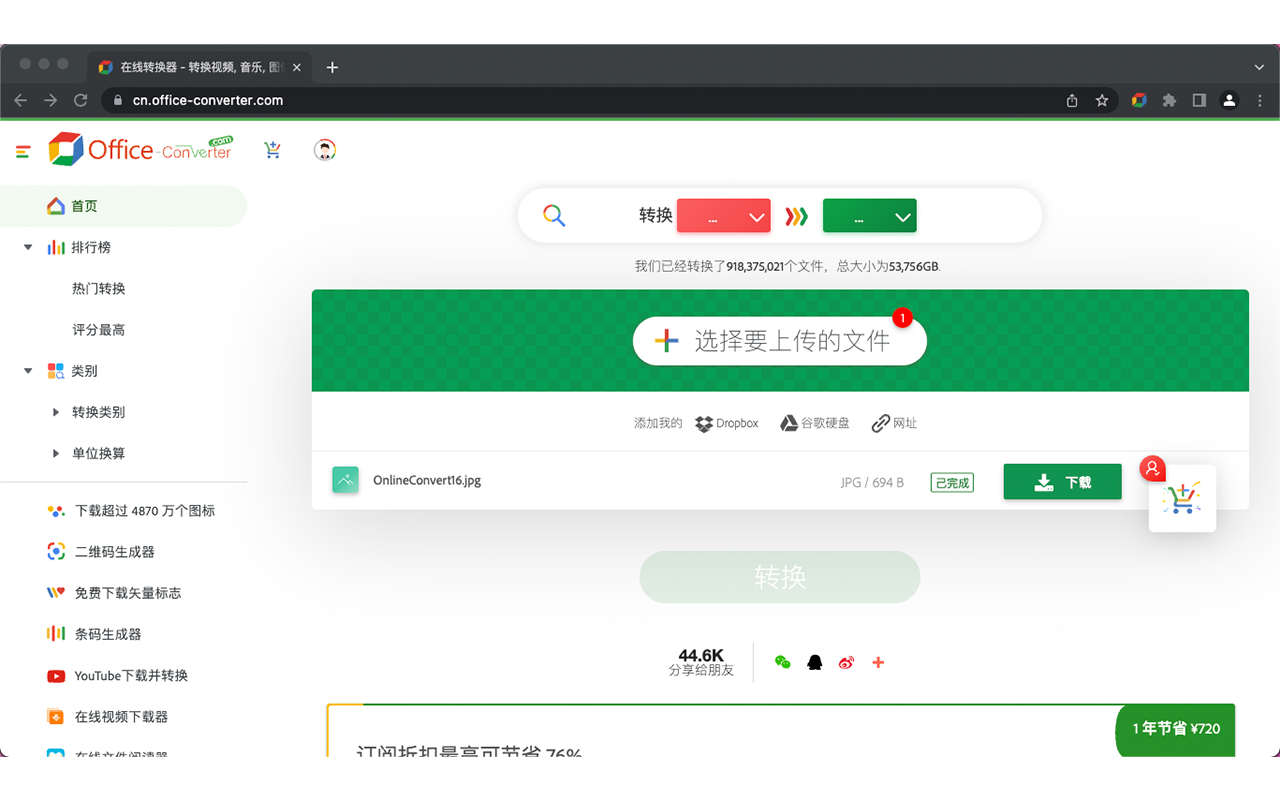
Task: Open the green target format dropdown
Action: pos(869,216)
